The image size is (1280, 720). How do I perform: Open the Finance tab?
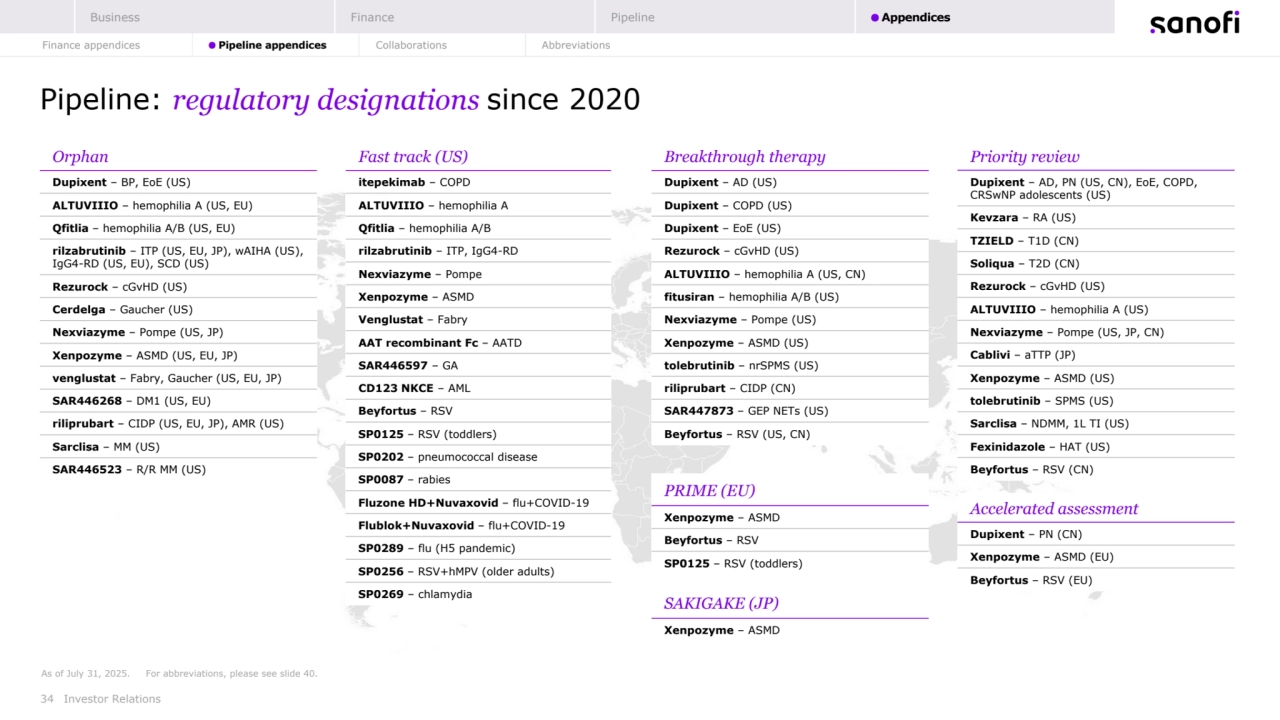pyautogui.click(x=465, y=17)
